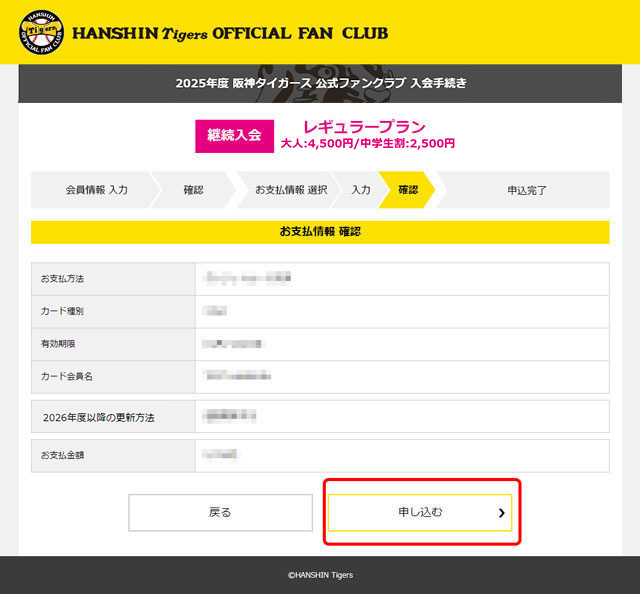Click the HANSHIN Tigers OFFICIAL FAN CLUB title
The width and height of the screenshot is (640, 594).
tap(230, 33)
